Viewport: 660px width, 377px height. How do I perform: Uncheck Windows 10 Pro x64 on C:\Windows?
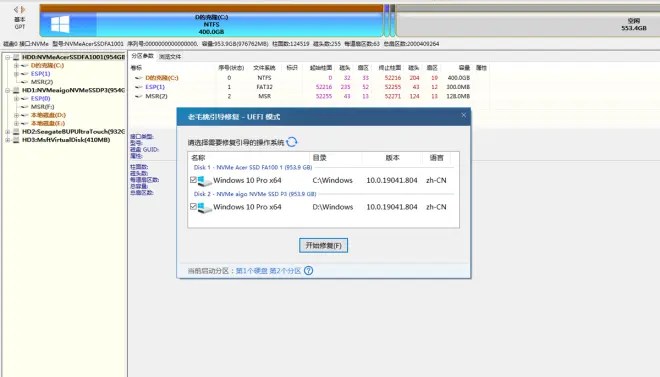point(193,180)
